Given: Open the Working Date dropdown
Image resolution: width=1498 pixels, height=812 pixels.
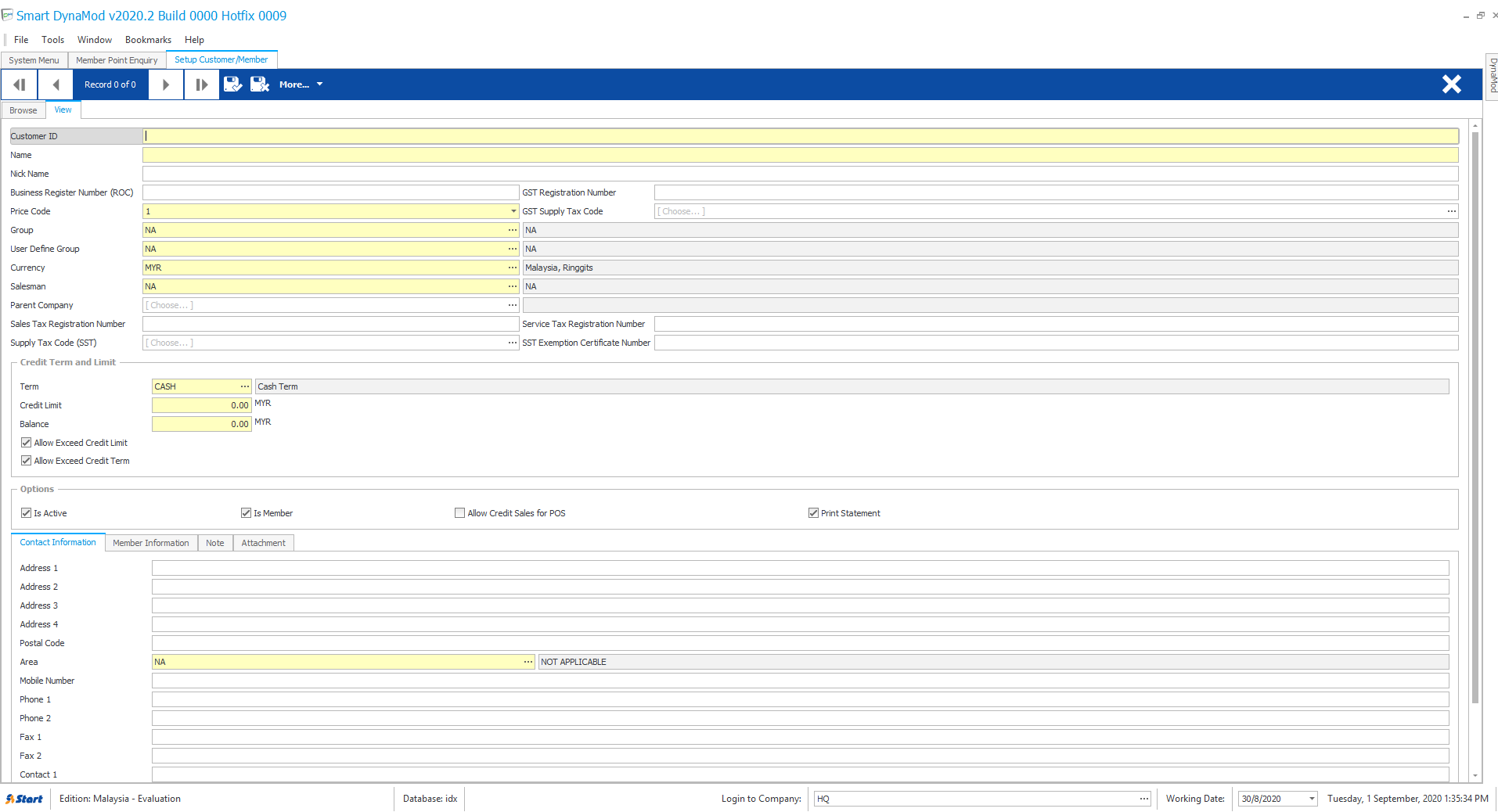Looking at the screenshot, I should [x=1312, y=799].
